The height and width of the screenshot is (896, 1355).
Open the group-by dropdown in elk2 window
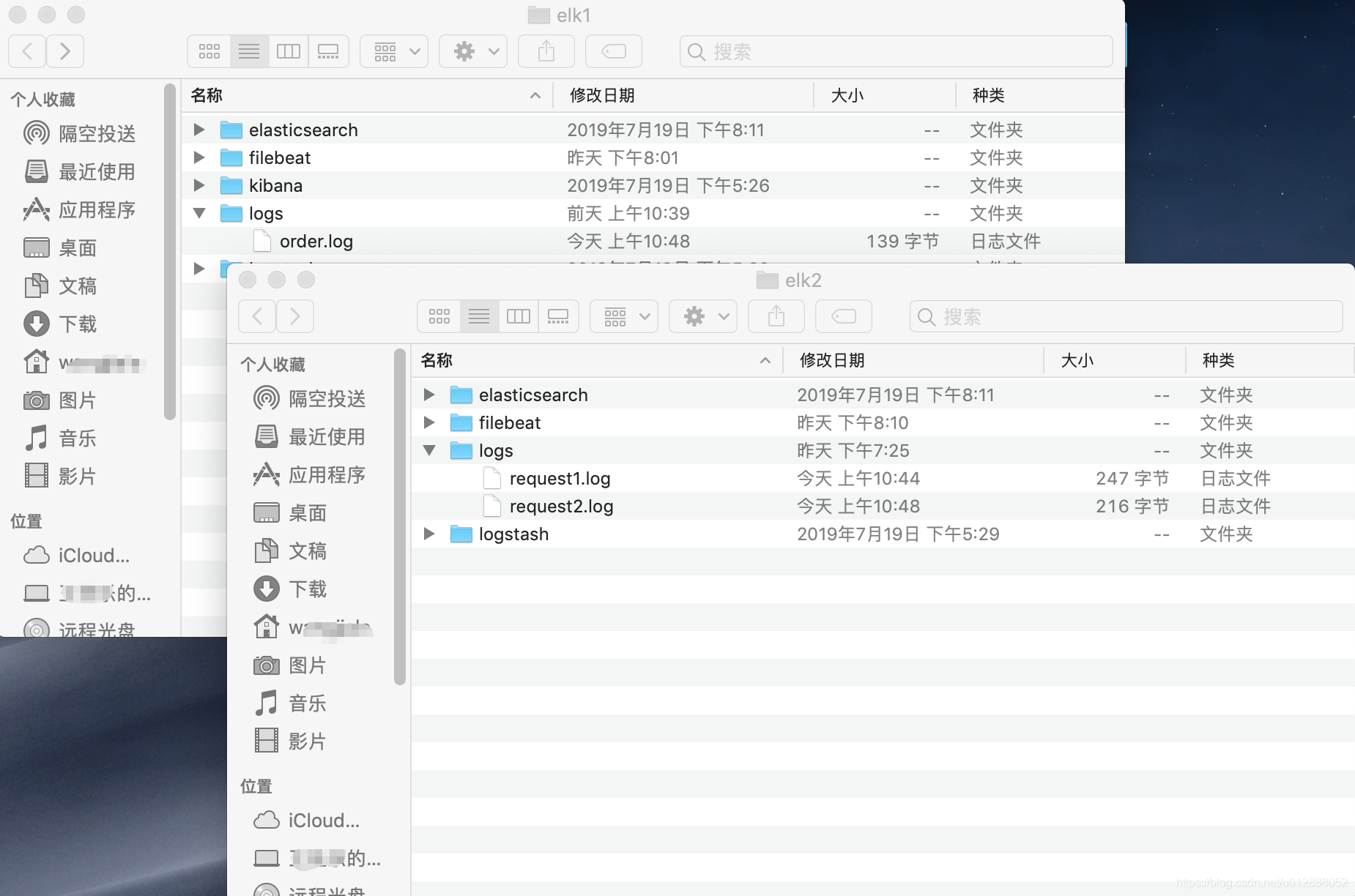[624, 316]
